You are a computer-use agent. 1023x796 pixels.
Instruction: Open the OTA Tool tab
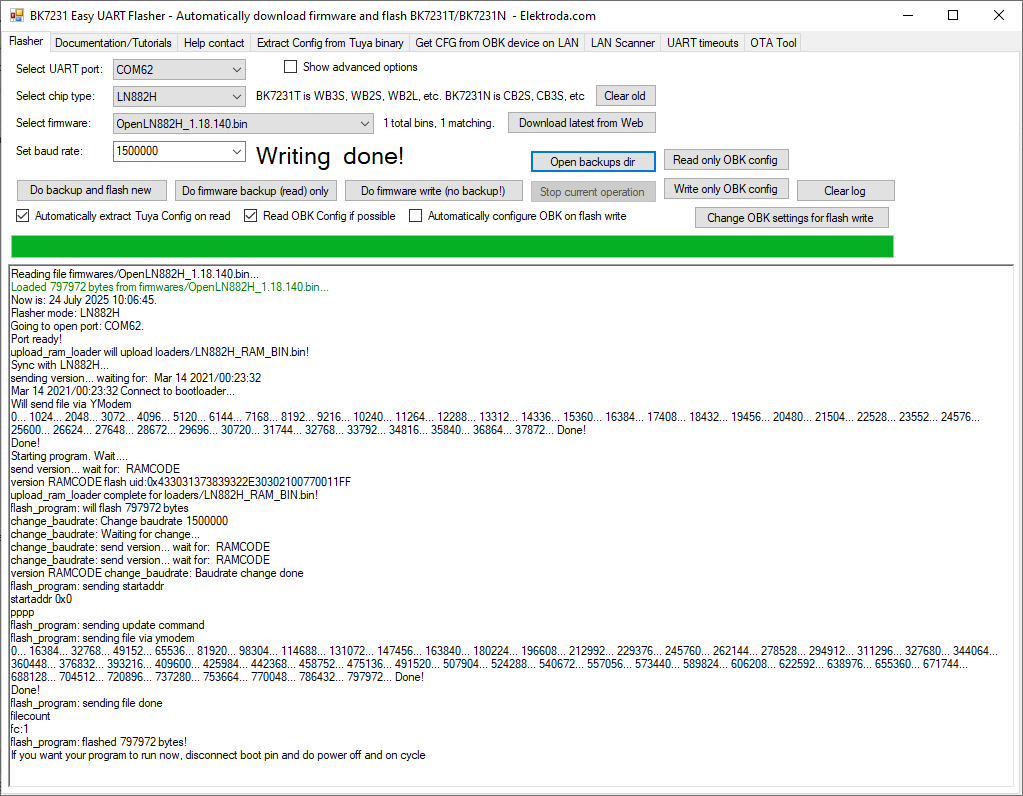pyautogui.click(x=773, y=43)
